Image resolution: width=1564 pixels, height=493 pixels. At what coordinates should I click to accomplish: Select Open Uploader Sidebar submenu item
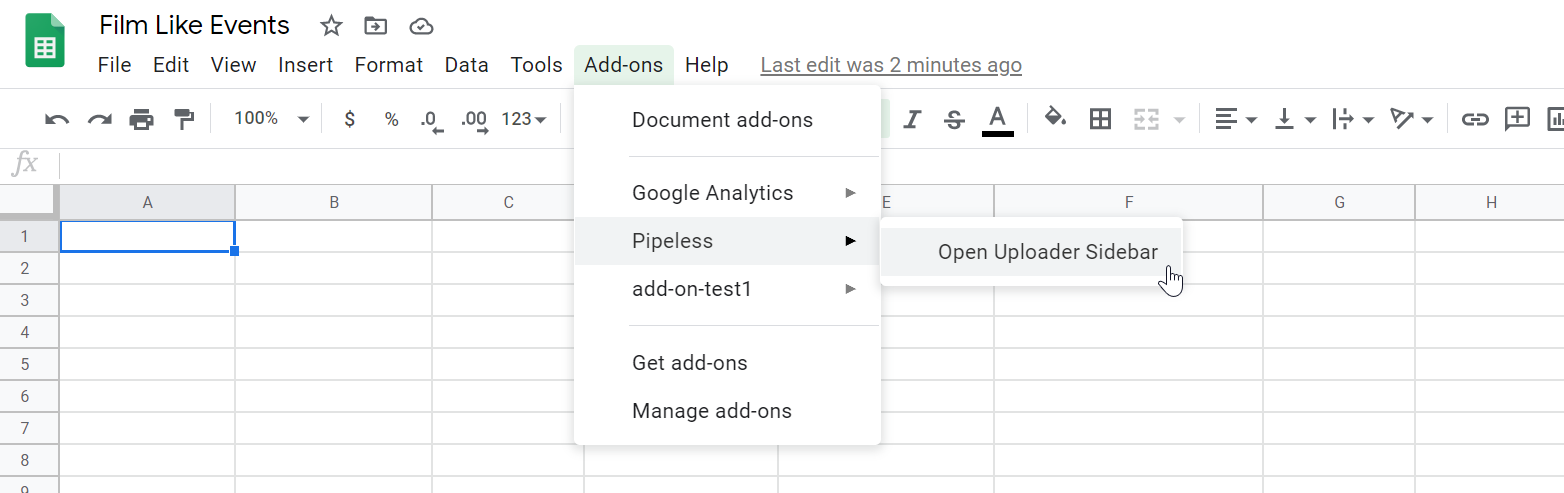click(x=1047, y=252)
